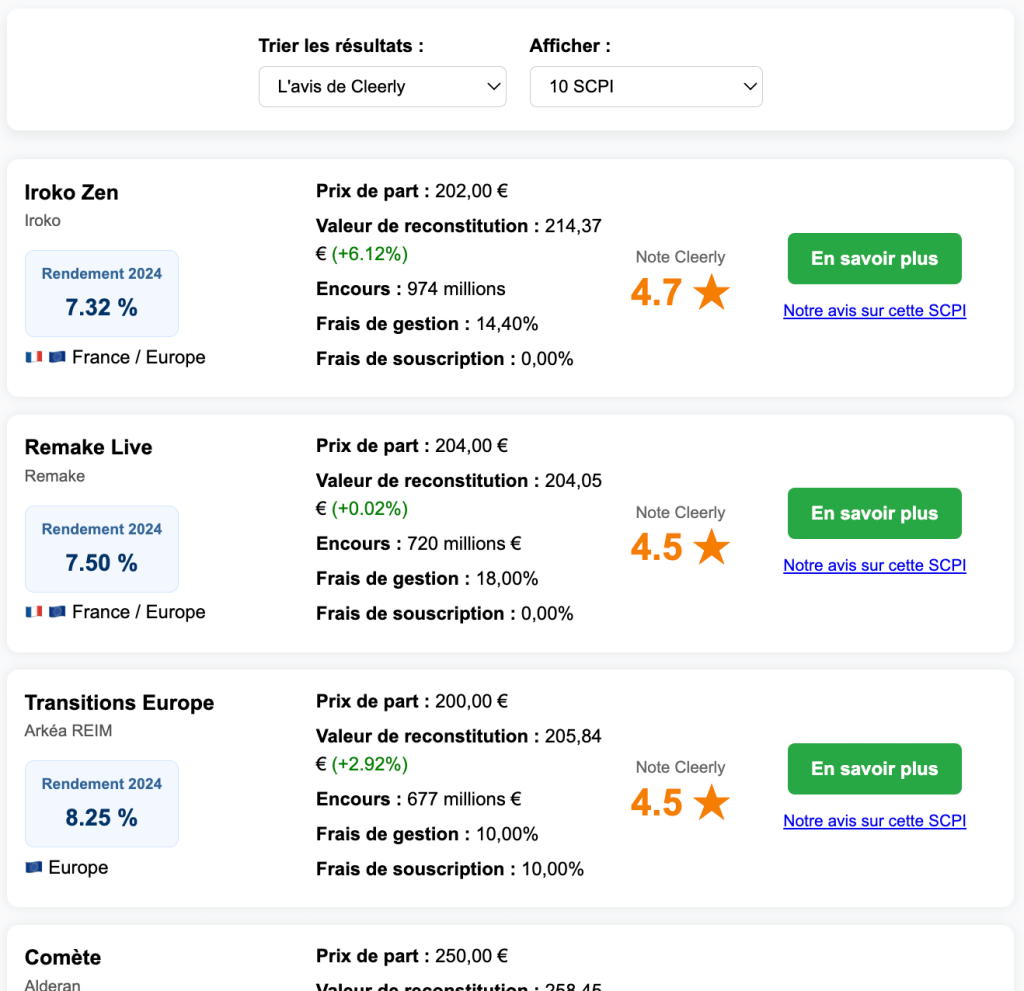
Task: Click 'Frais de souscription : 10,00%' text
Action: tap(450, 869)
